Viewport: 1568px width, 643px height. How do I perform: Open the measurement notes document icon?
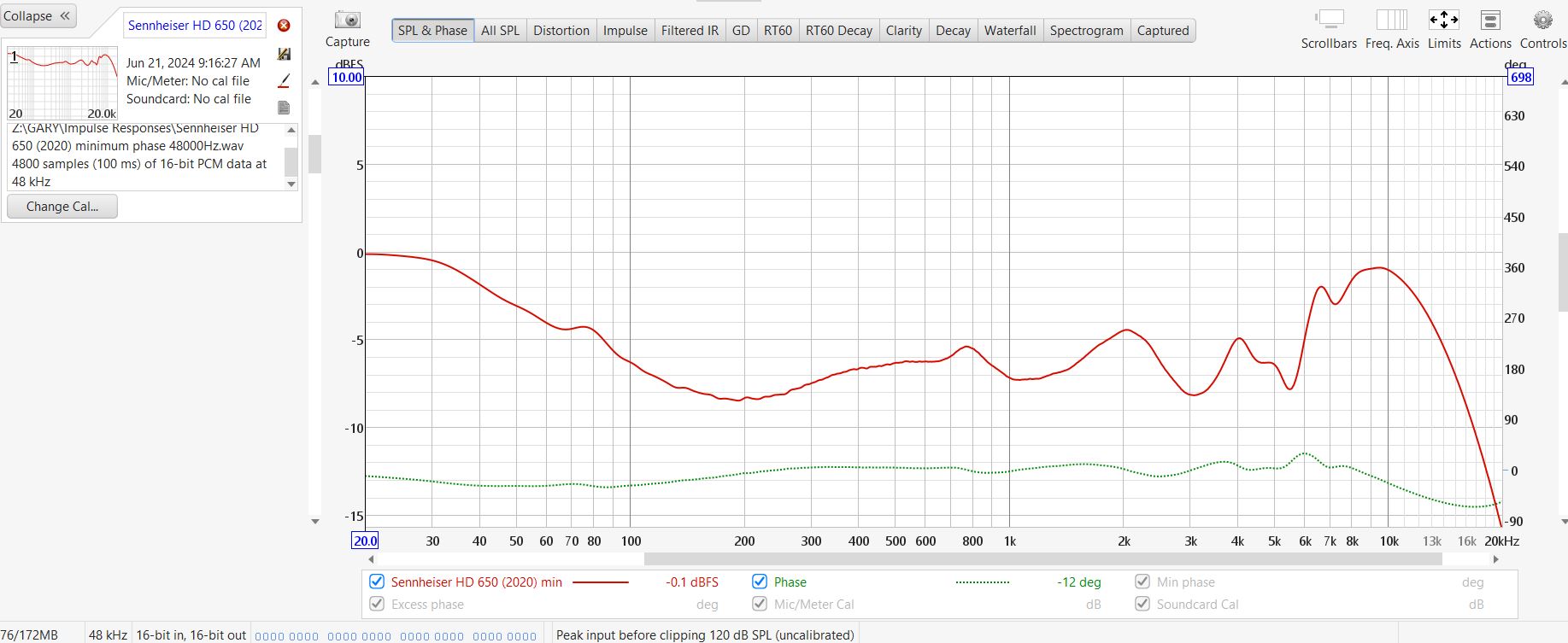point(284,108)
